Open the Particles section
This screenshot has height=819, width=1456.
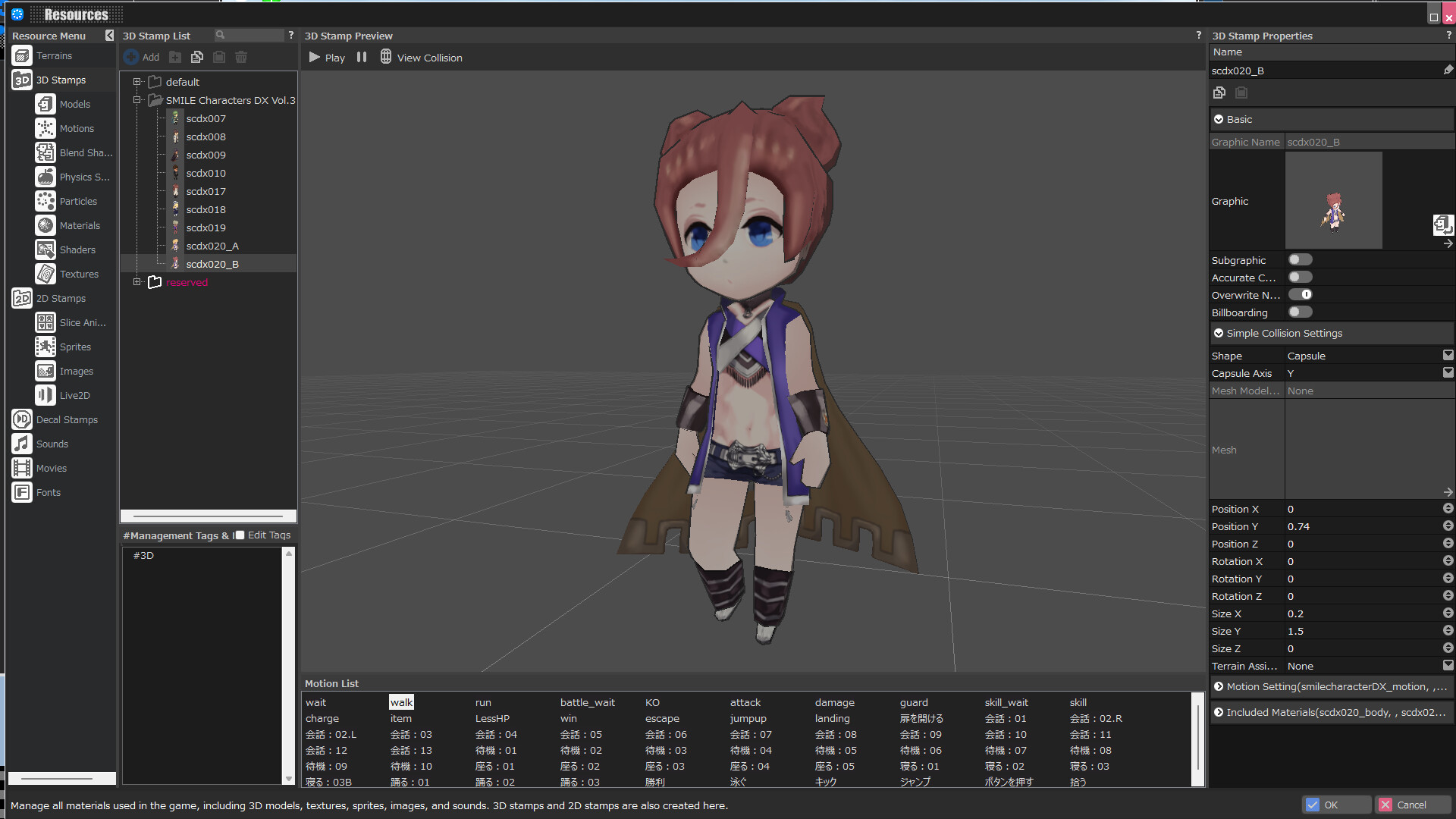point(66,202)
